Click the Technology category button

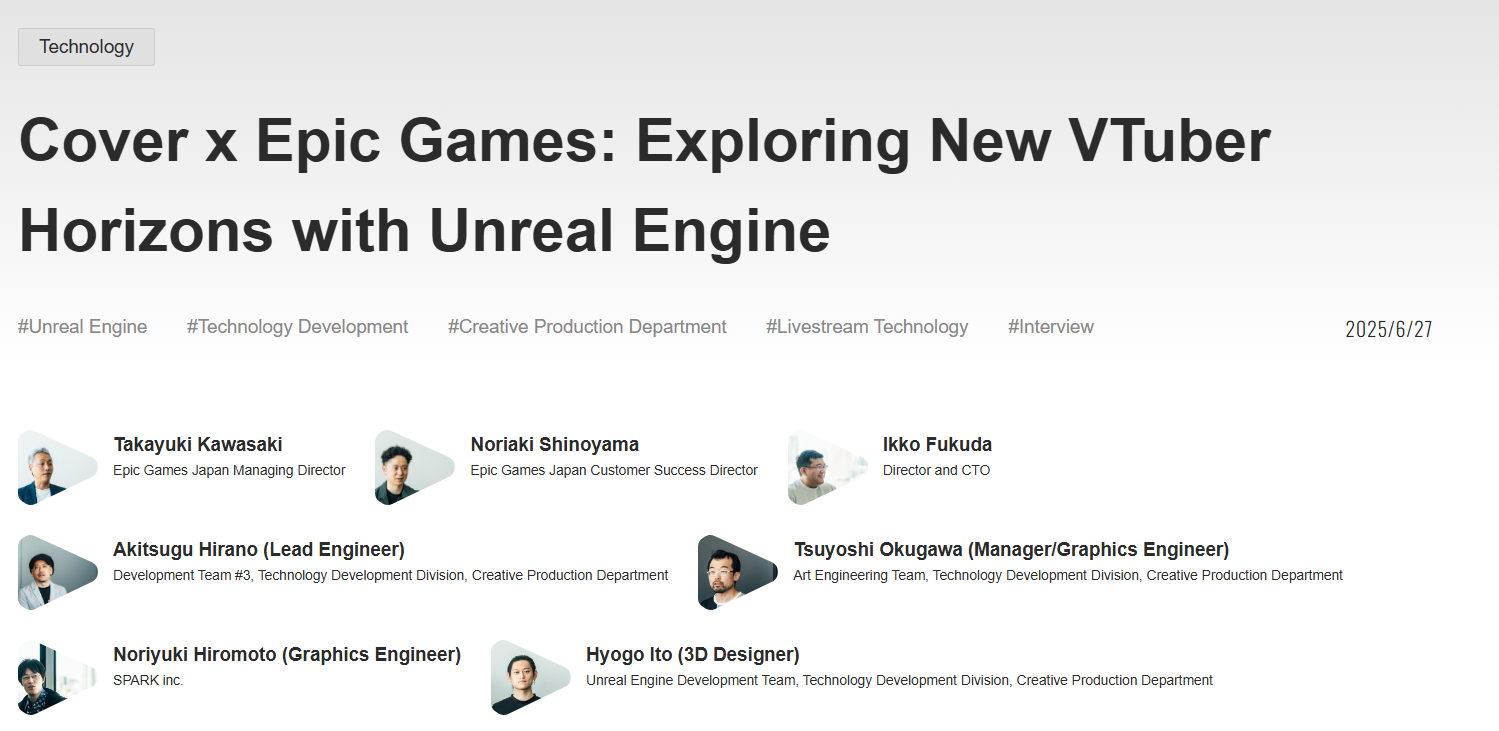(86, 47)
